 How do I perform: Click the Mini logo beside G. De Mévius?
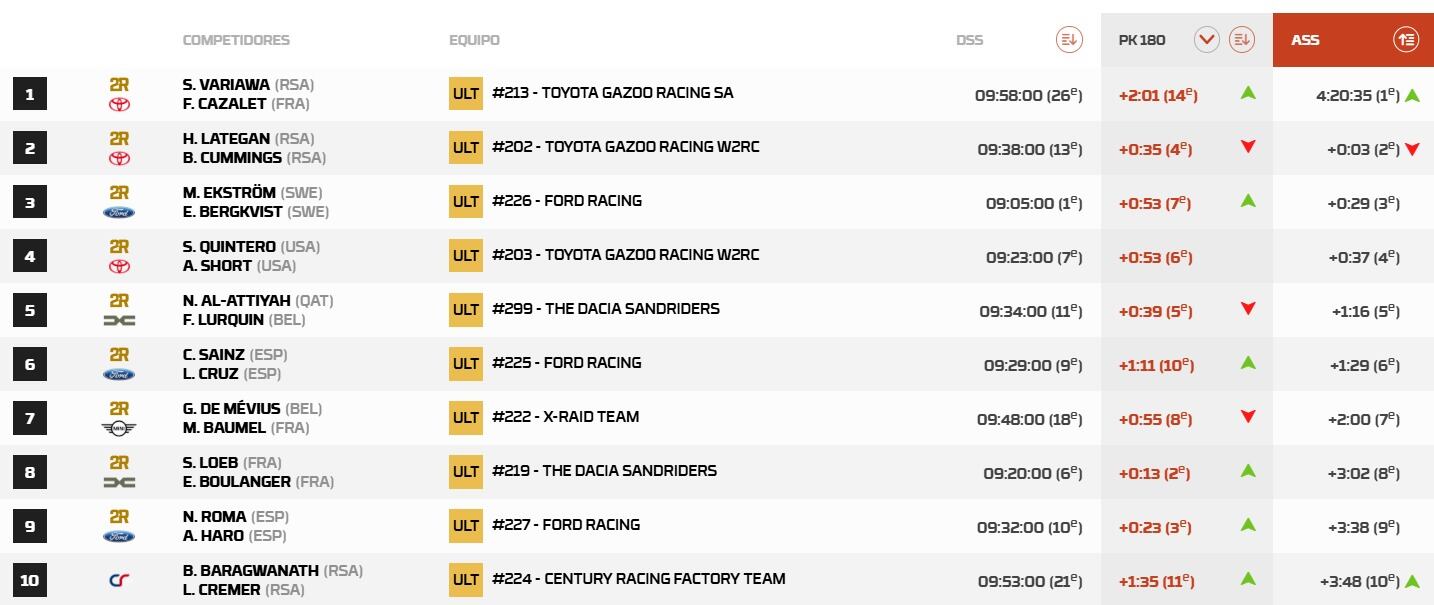[119, 428]
